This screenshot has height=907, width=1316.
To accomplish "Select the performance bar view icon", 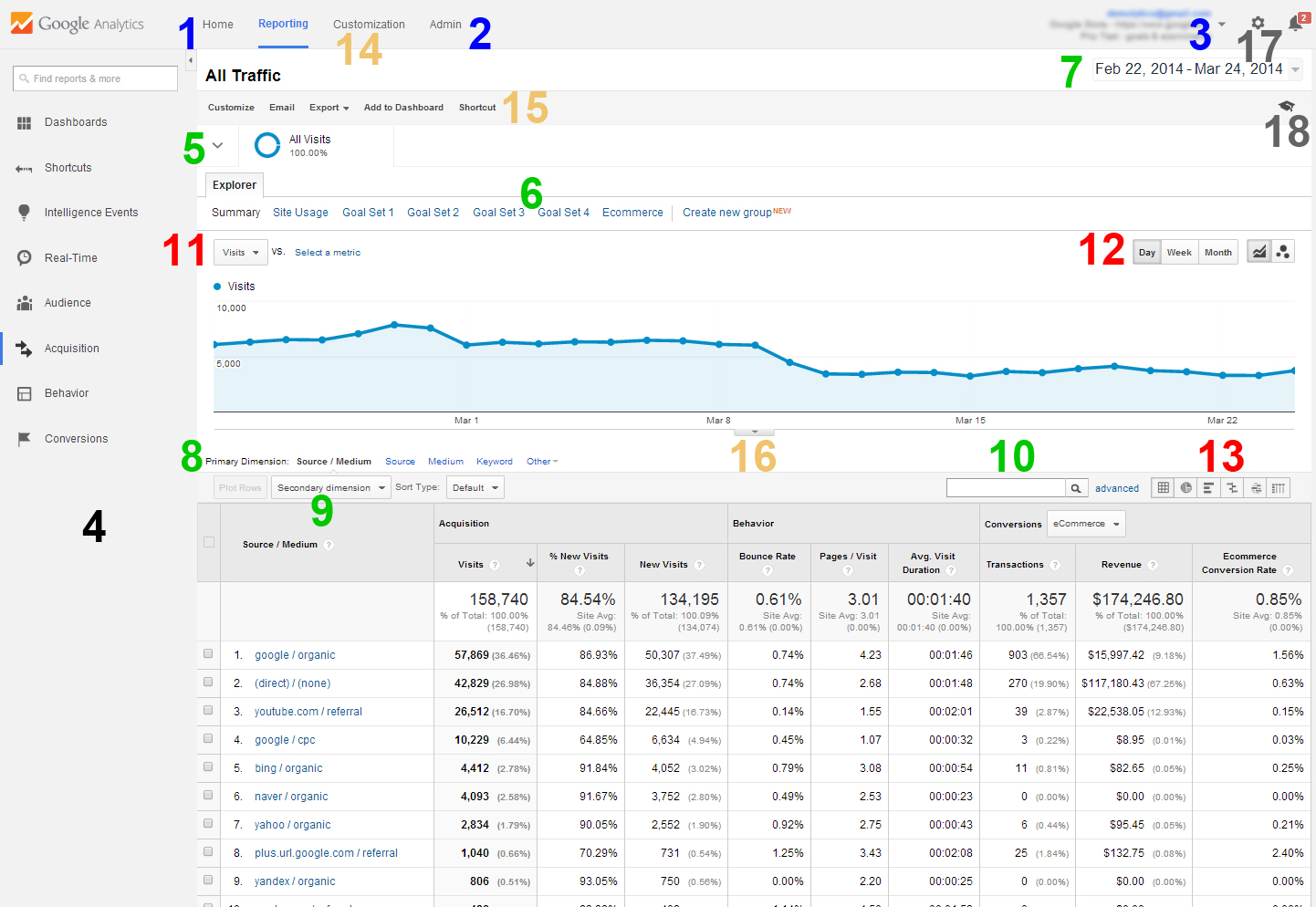I will tap(1208, 488).
